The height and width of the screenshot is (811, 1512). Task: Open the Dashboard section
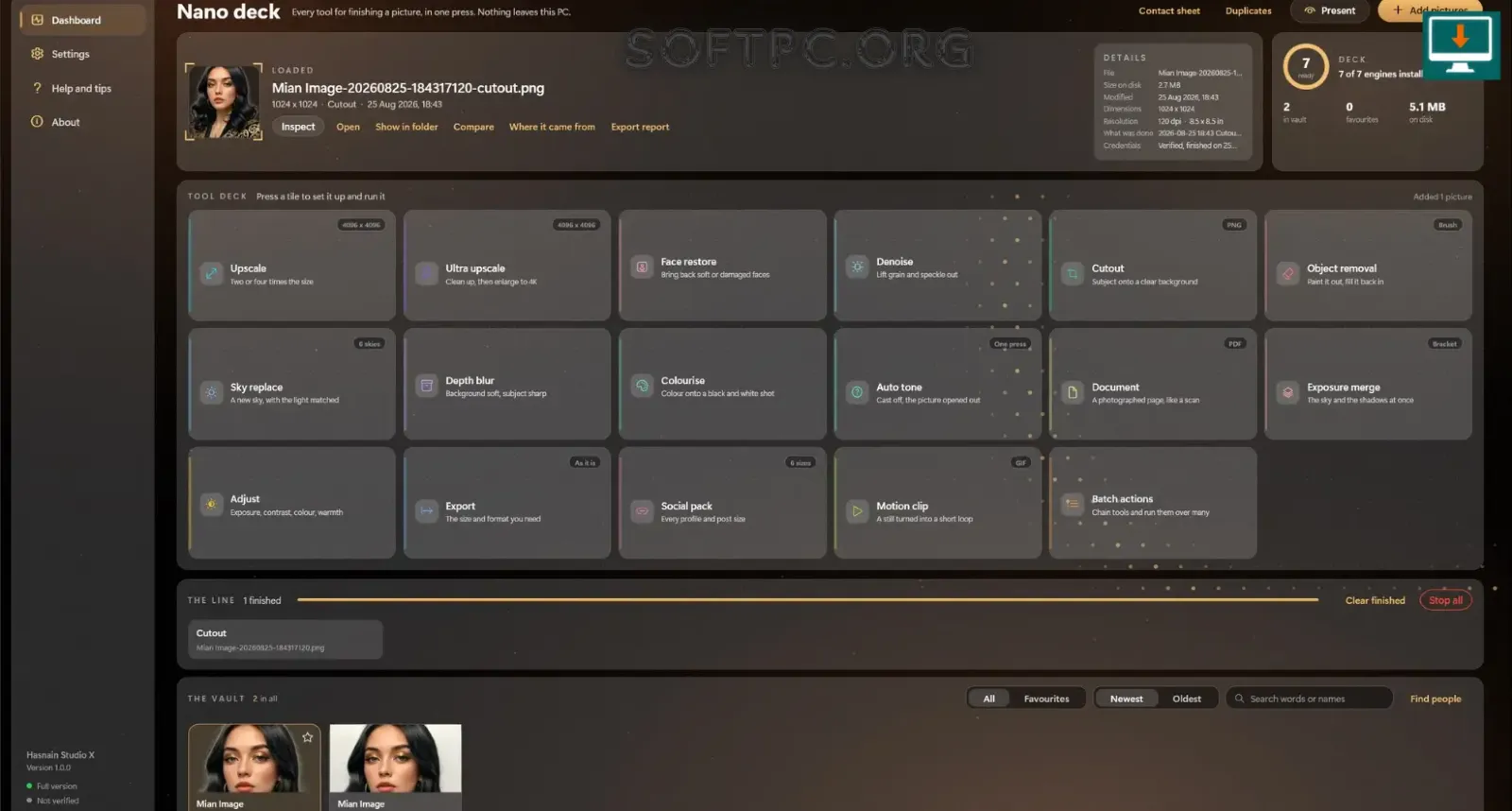82,20
